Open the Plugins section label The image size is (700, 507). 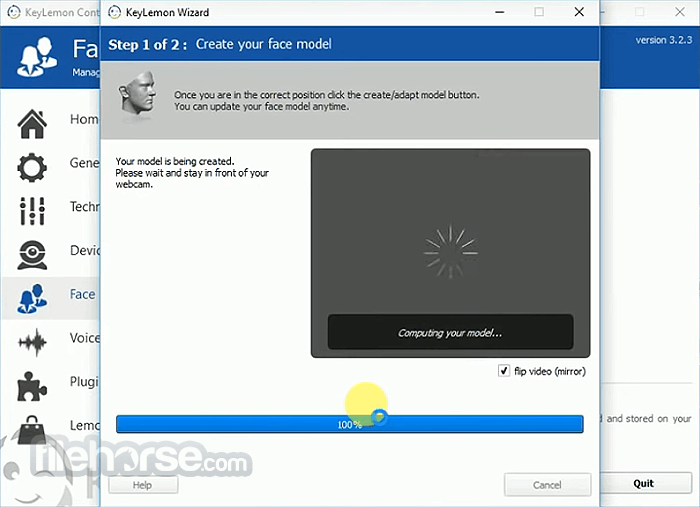tap(84, 382)
